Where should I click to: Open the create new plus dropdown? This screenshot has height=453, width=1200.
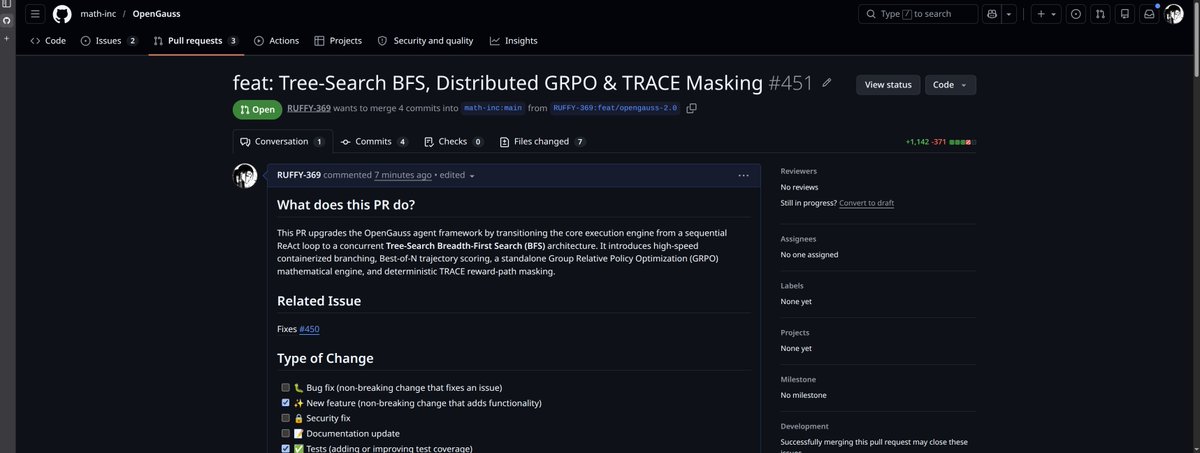click(x=1045, y=14)
